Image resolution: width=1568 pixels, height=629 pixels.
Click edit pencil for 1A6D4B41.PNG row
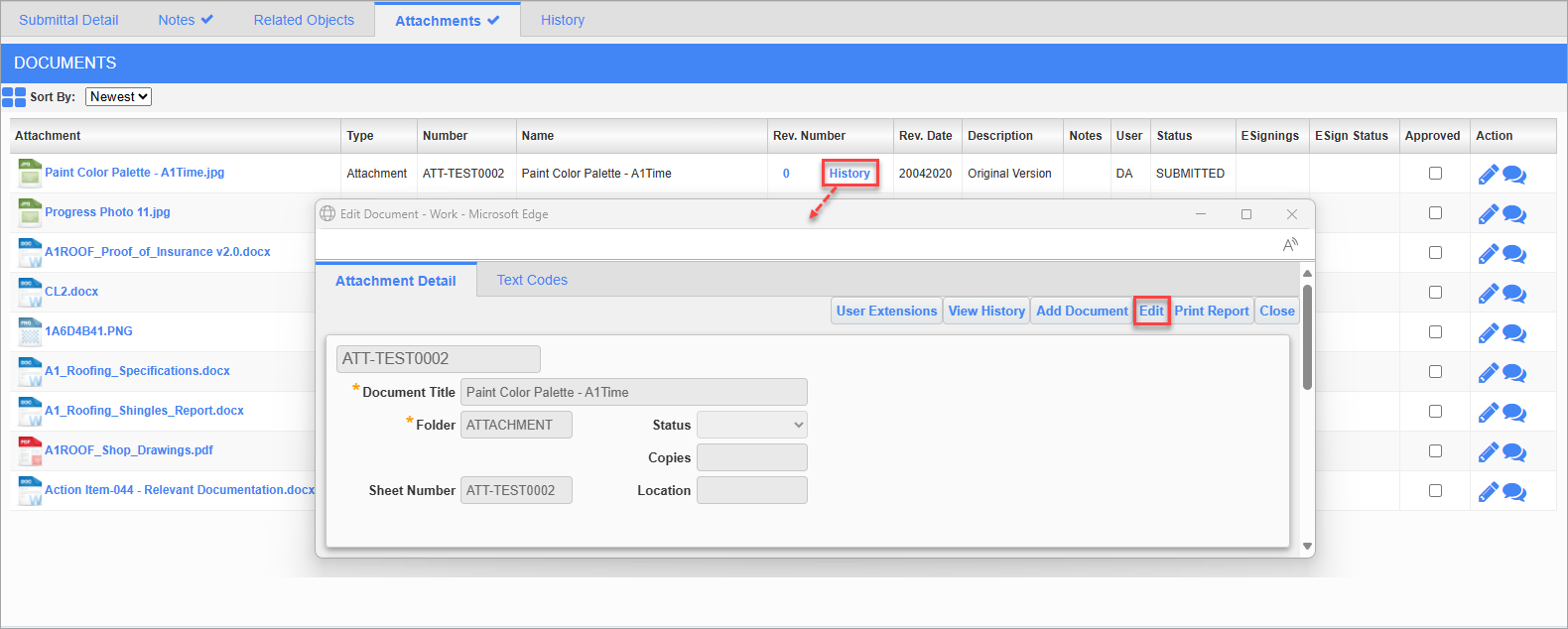1488,333
